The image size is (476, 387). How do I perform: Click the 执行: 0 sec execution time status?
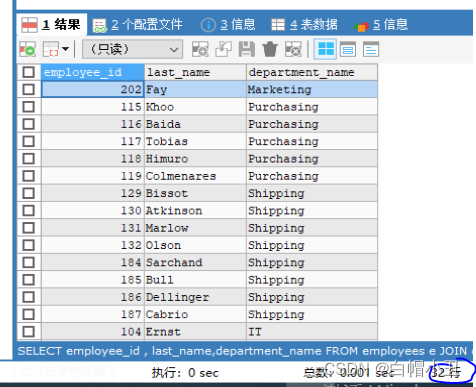point(185,373)
